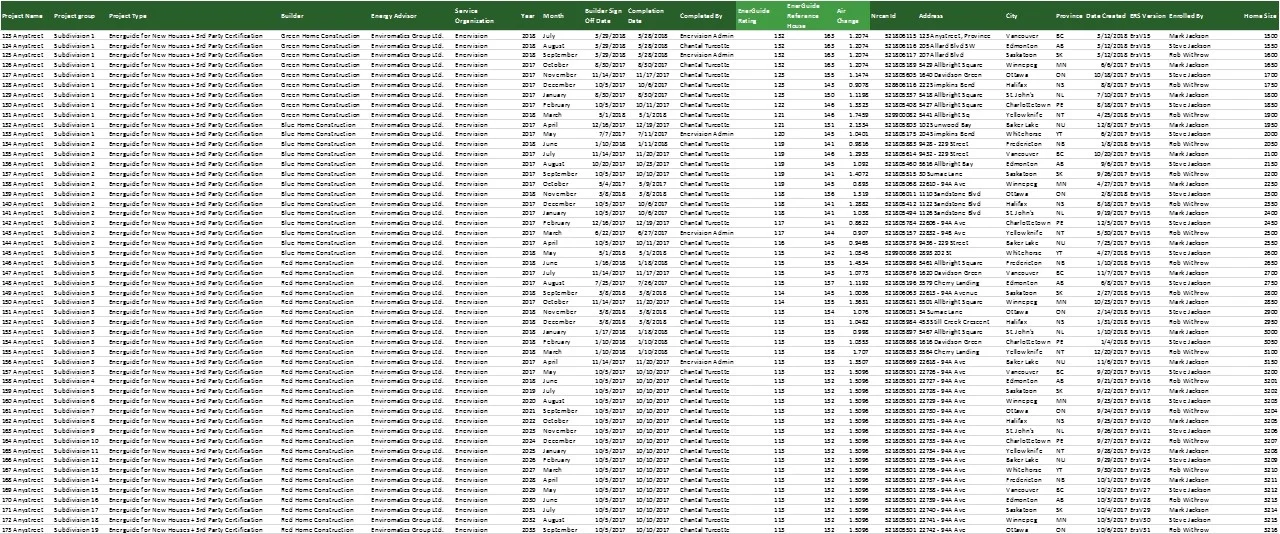The image size is (1280, 534).
Task: Select the 'Year' column header
Action: [x=528, y=17]
